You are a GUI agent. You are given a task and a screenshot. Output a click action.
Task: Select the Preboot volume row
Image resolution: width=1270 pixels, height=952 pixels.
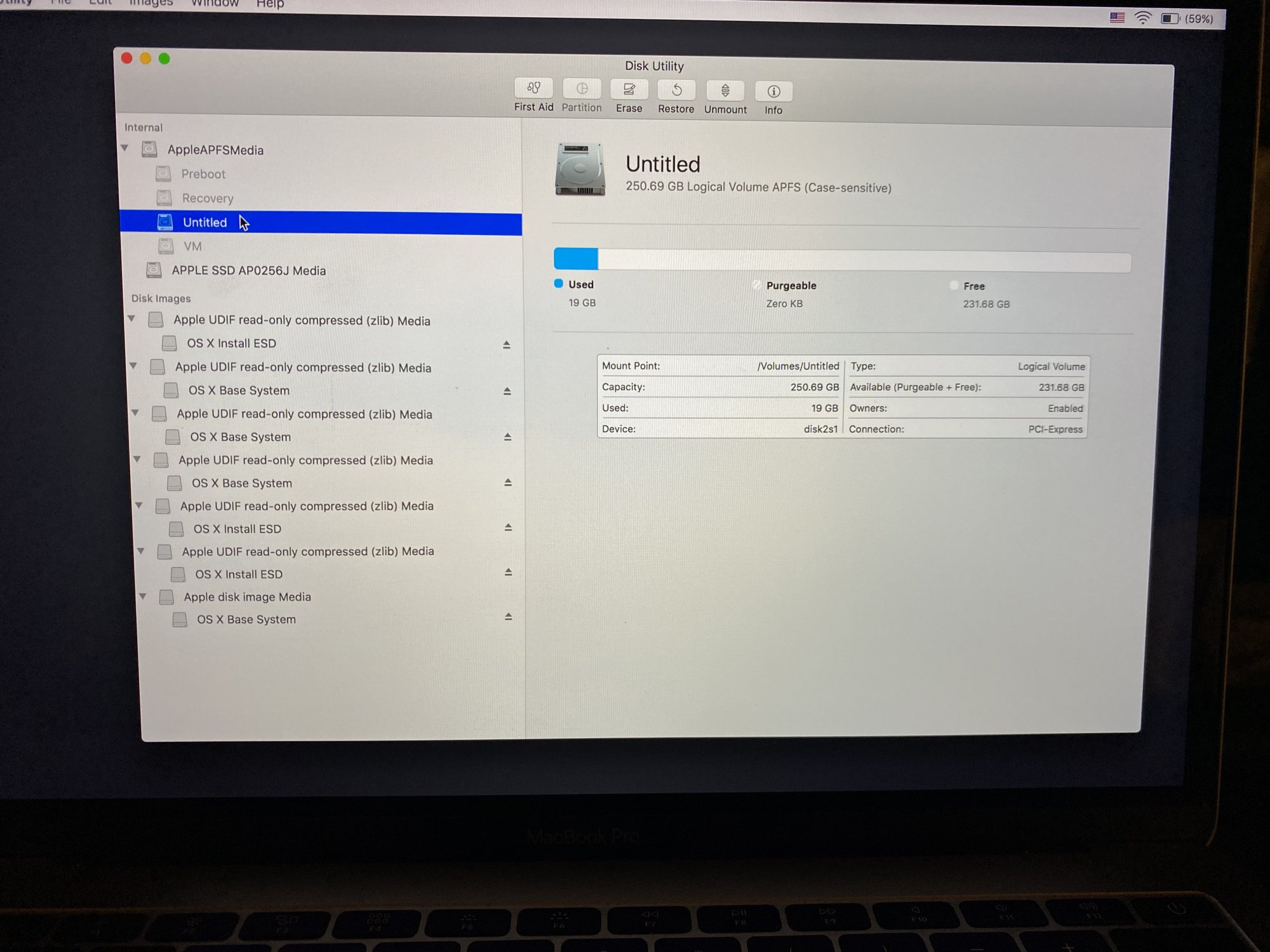click(321, 174)
